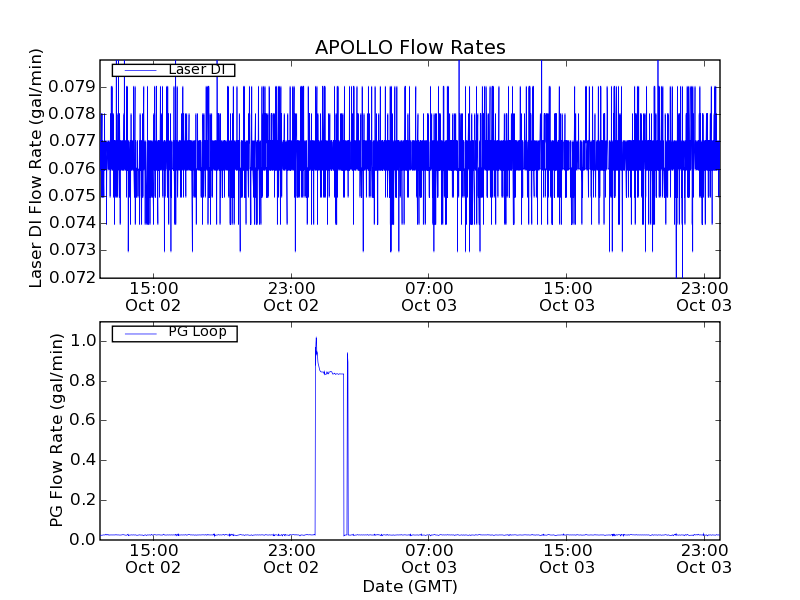Select the 0.077 tick on the Laser DI axis
The image size is (800, 600).
pos(72,141)
